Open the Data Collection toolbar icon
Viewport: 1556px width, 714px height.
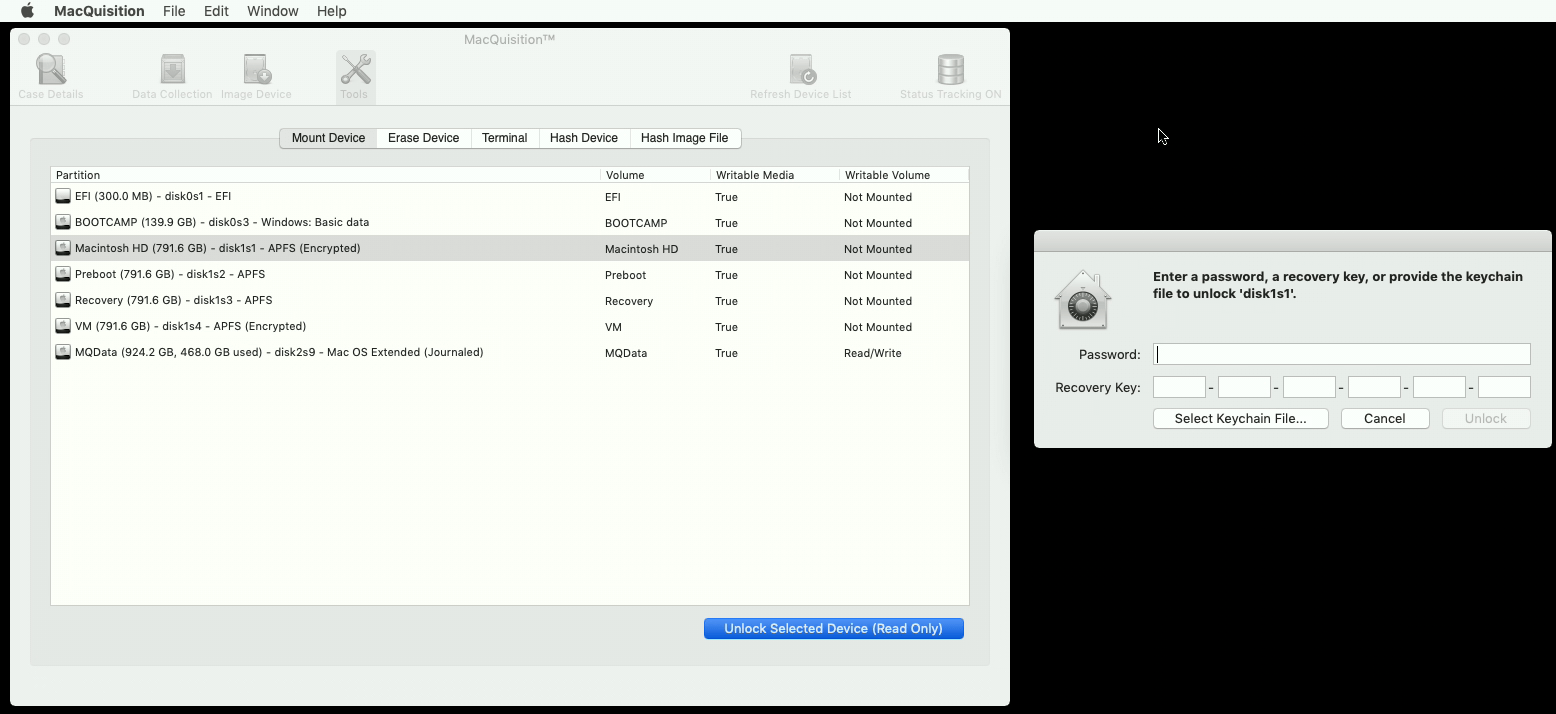coord(173,70)
